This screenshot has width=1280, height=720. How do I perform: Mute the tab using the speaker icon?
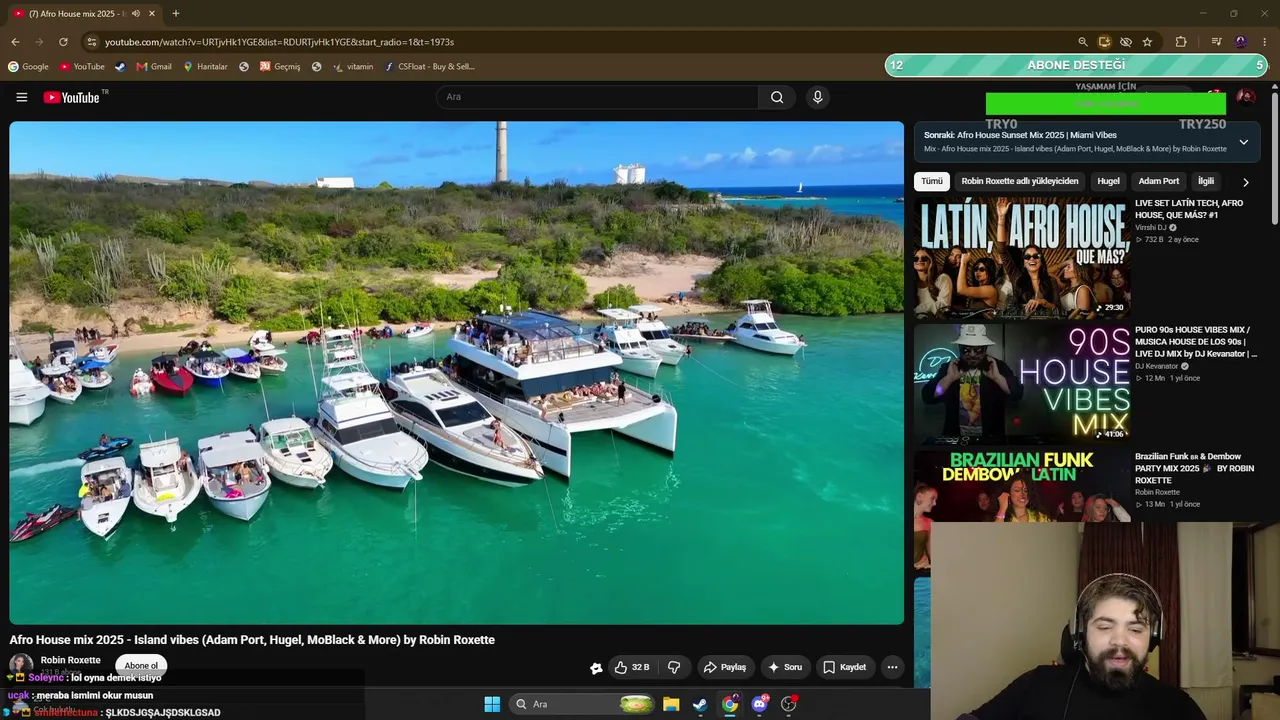[x=136, y=14]
